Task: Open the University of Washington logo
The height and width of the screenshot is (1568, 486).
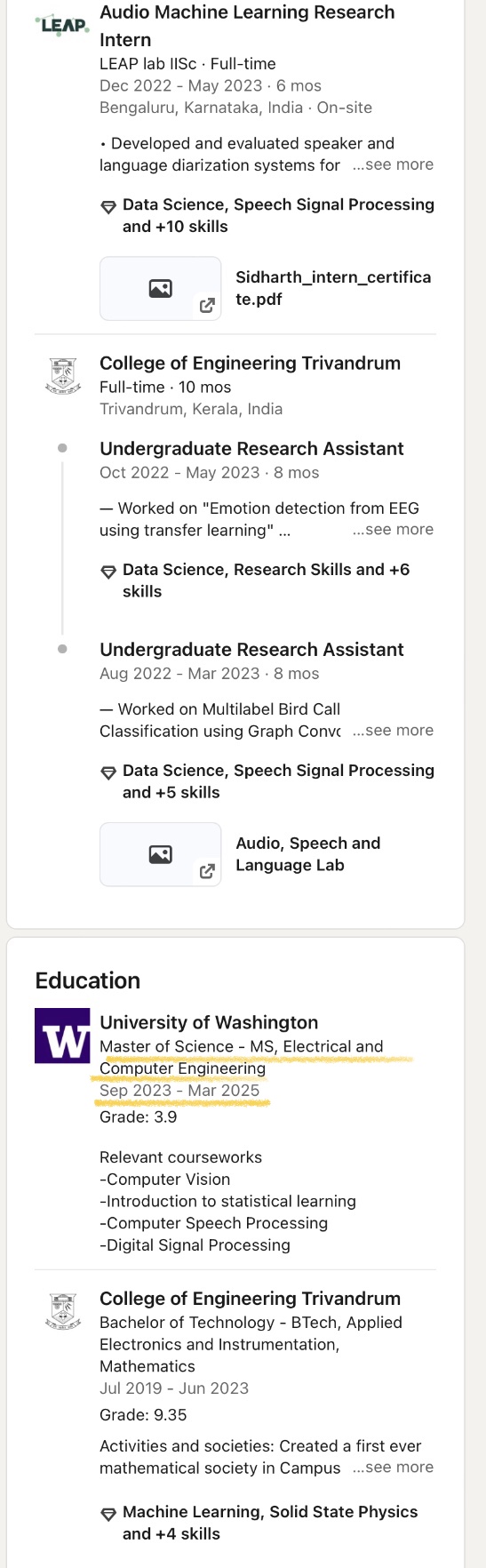Action: [62, 1036]
